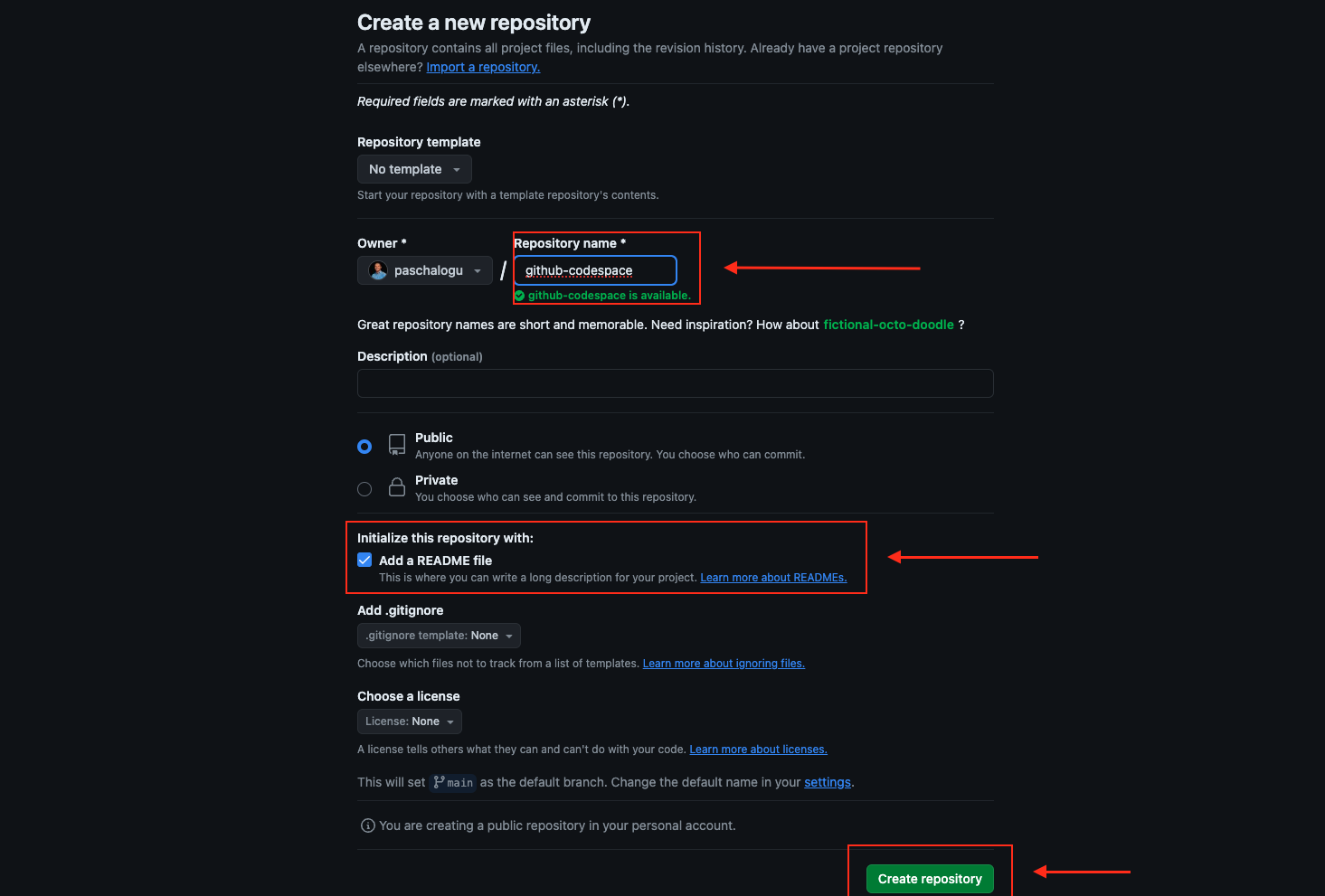Open the settings link for default branch
This screenshot has height=896, width=1325.
[x=827, y=781]
